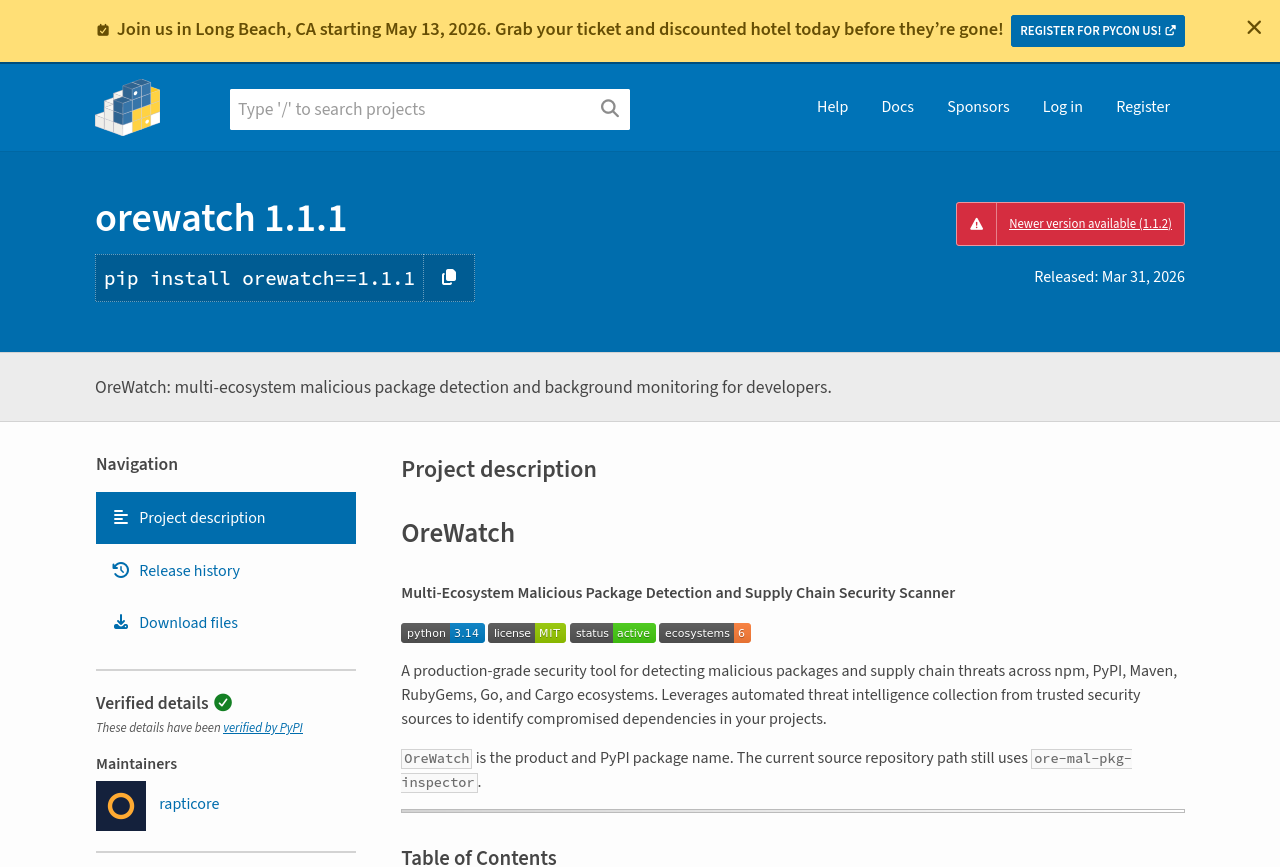Click the PyPI logo in header
The height and width of the screenshot is (867, 1280).
tap(127, 107)
